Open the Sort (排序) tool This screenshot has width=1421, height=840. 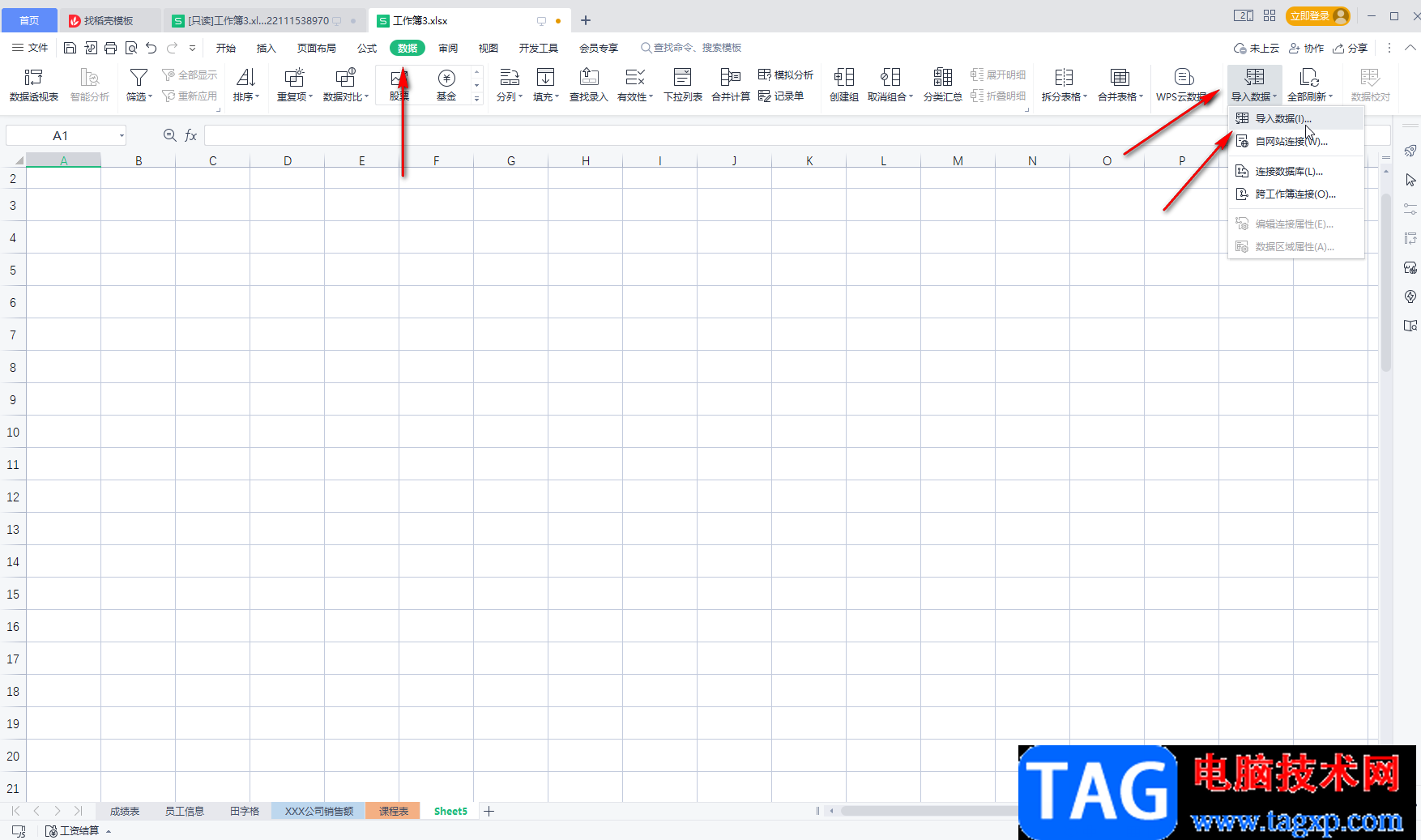(x=246, y=85)
